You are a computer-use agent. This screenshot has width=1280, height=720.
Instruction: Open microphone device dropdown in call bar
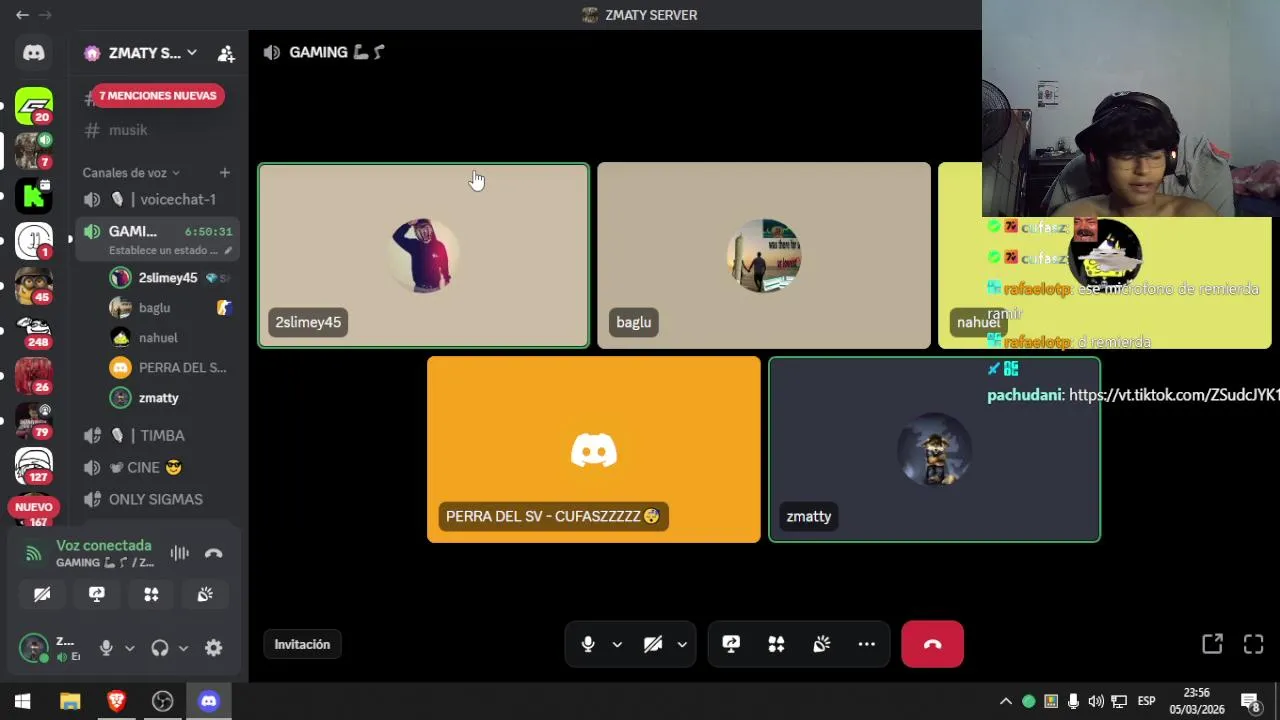tap(617, 645)
